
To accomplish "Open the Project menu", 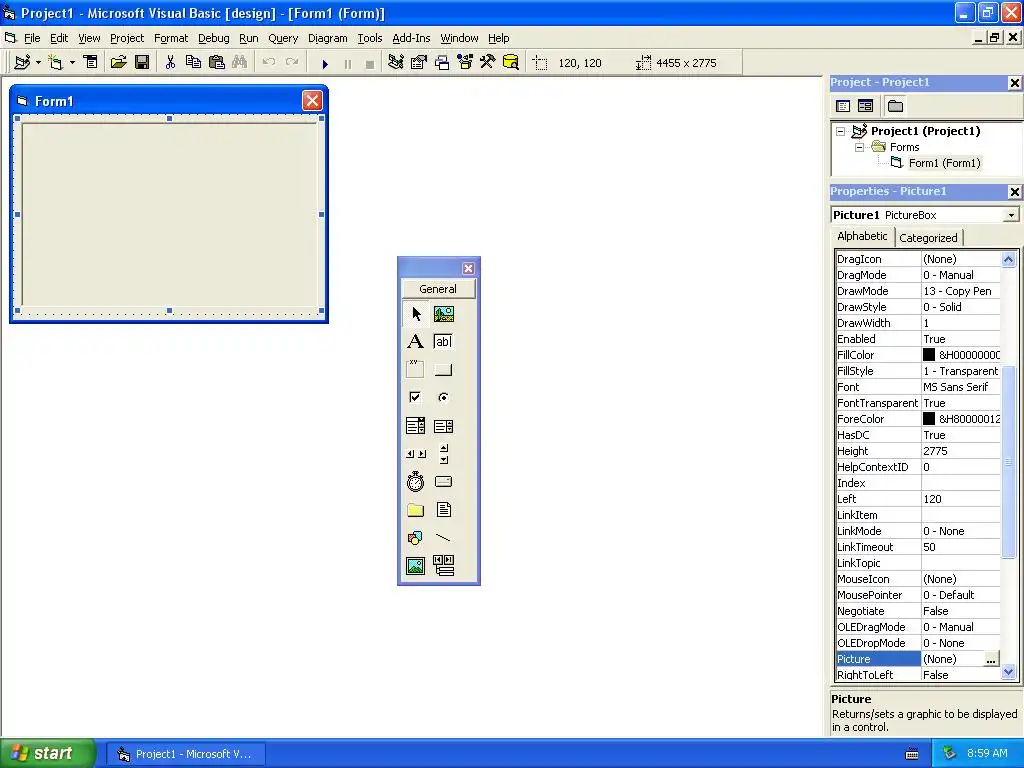I will tap(127, 38).
